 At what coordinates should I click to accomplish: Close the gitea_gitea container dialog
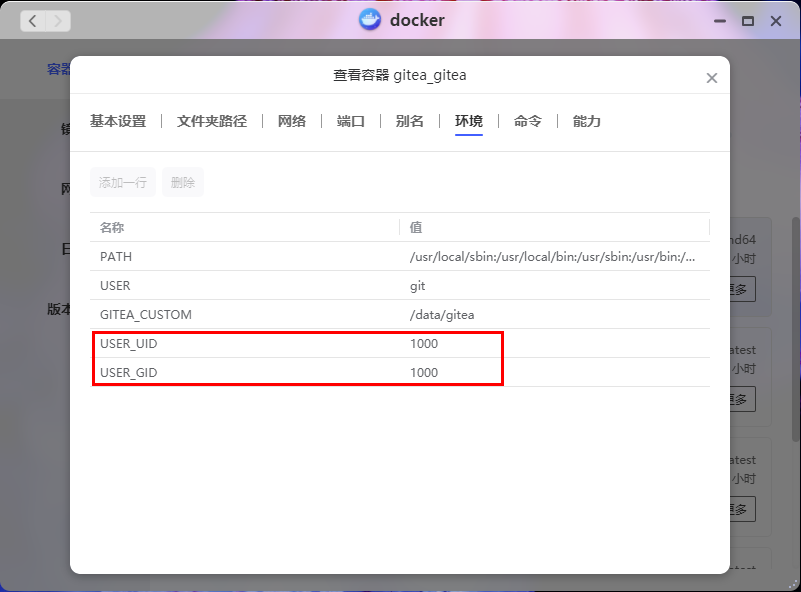coord(712,78)
